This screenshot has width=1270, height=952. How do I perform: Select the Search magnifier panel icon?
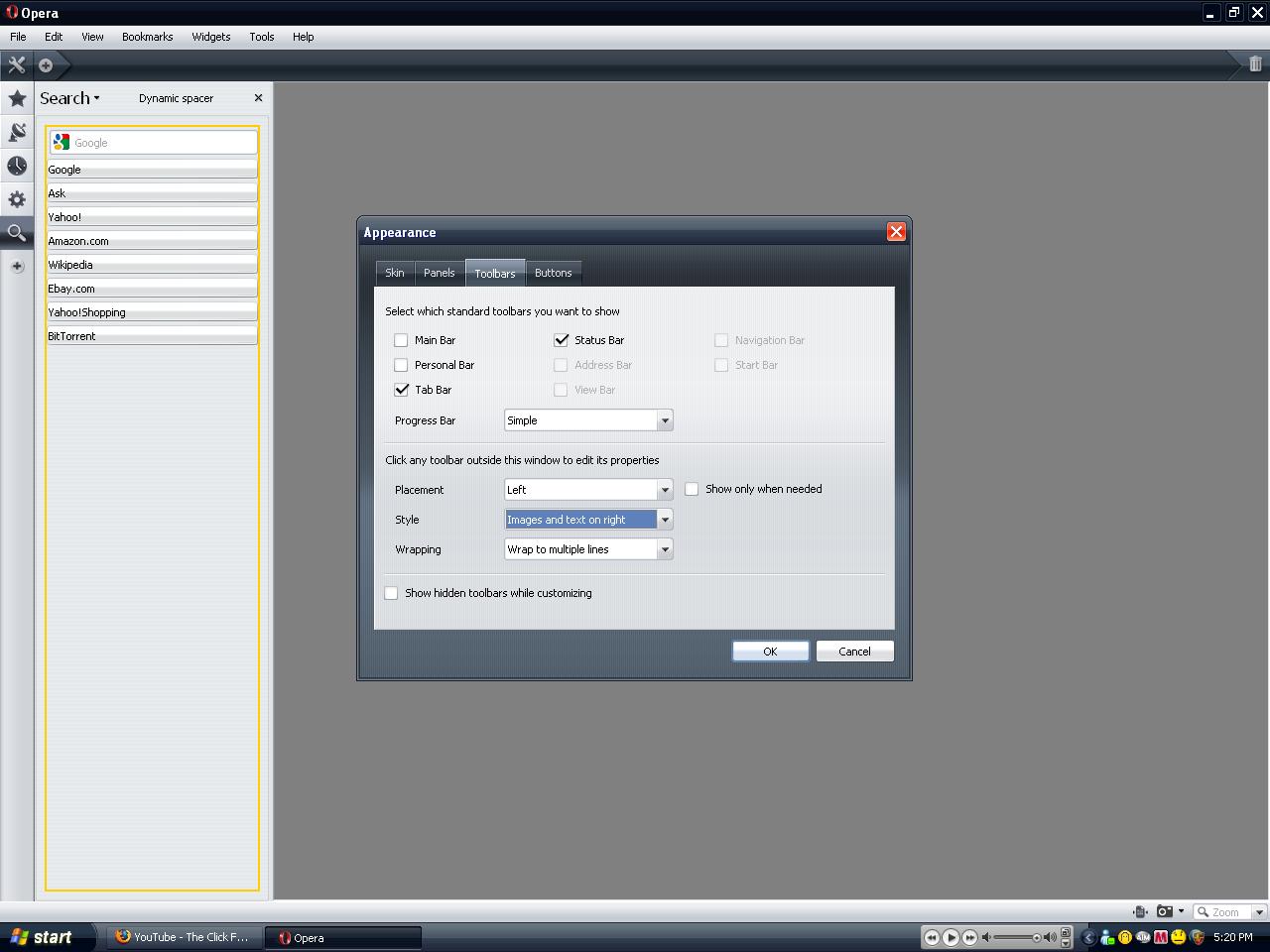point(17,233)
